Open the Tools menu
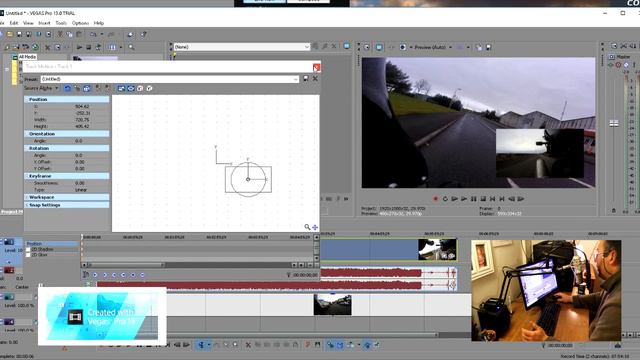 coord(61,23)
